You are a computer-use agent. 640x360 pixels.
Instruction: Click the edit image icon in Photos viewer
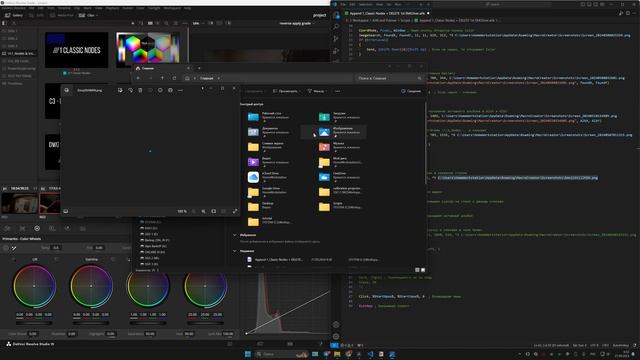[x=120, y=90]
